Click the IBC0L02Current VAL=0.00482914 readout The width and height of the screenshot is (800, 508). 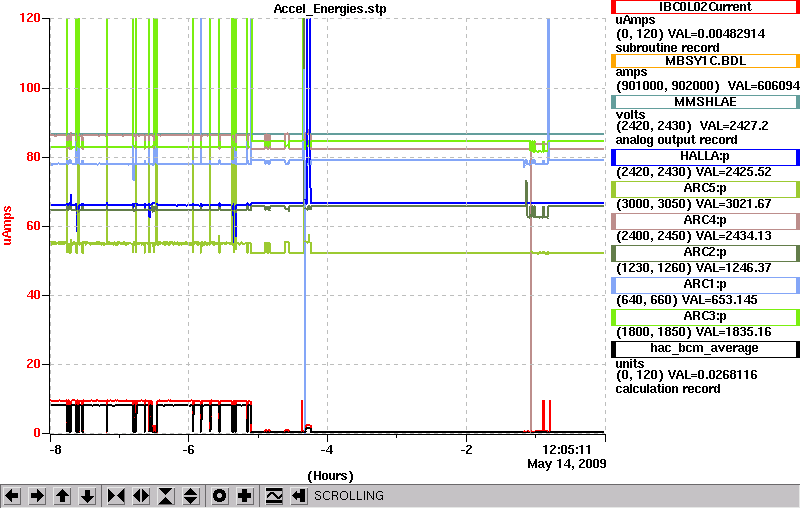click(690, 34)
